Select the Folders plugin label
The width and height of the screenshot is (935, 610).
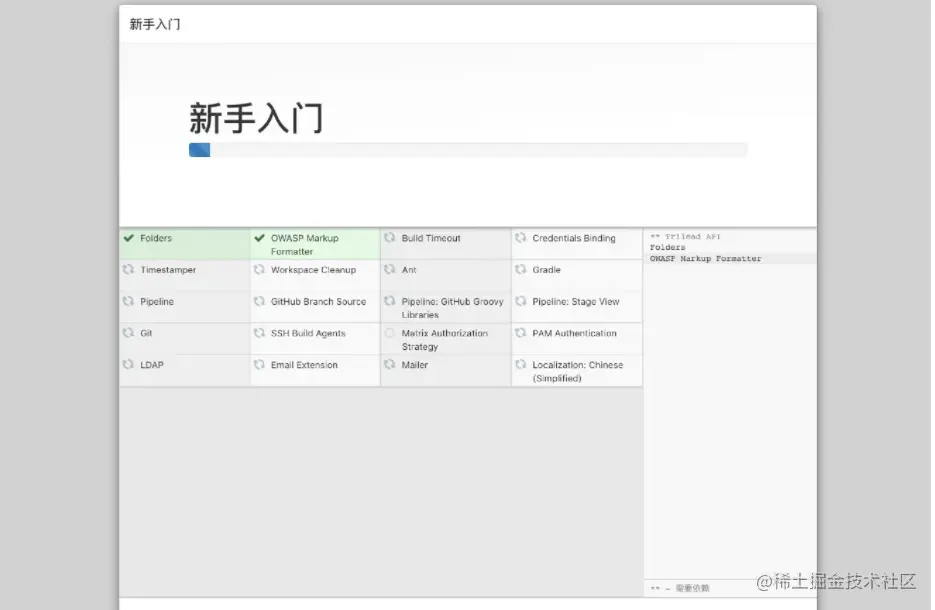pyautogui.click(x=156, y=238)
